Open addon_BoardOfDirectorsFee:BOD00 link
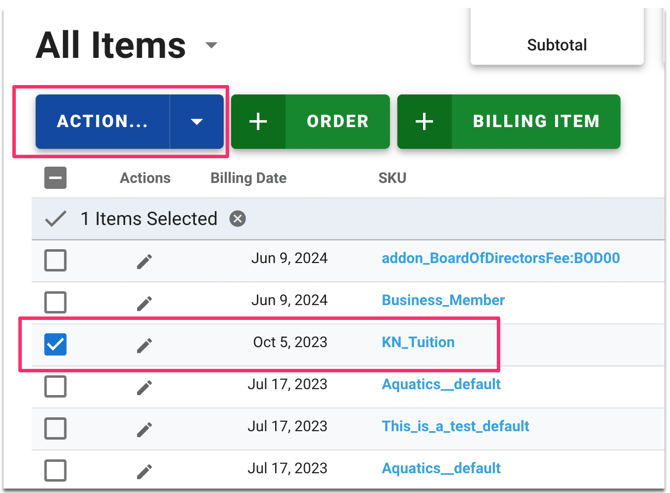The width and height of the screenshot is (670, 493). coord(500,258)
